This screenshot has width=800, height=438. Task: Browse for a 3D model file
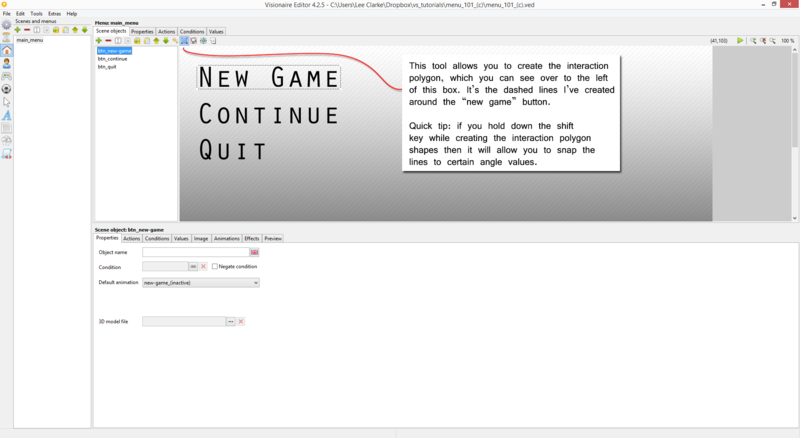click(231, 321)
